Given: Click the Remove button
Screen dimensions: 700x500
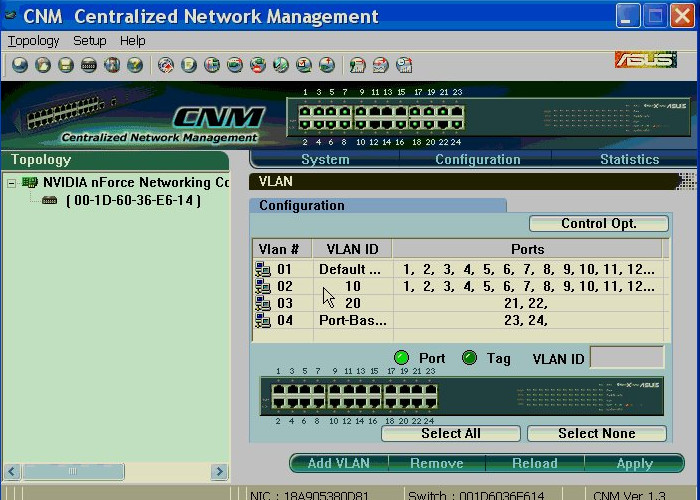Looking at the screenshot, I should point(437,463).
